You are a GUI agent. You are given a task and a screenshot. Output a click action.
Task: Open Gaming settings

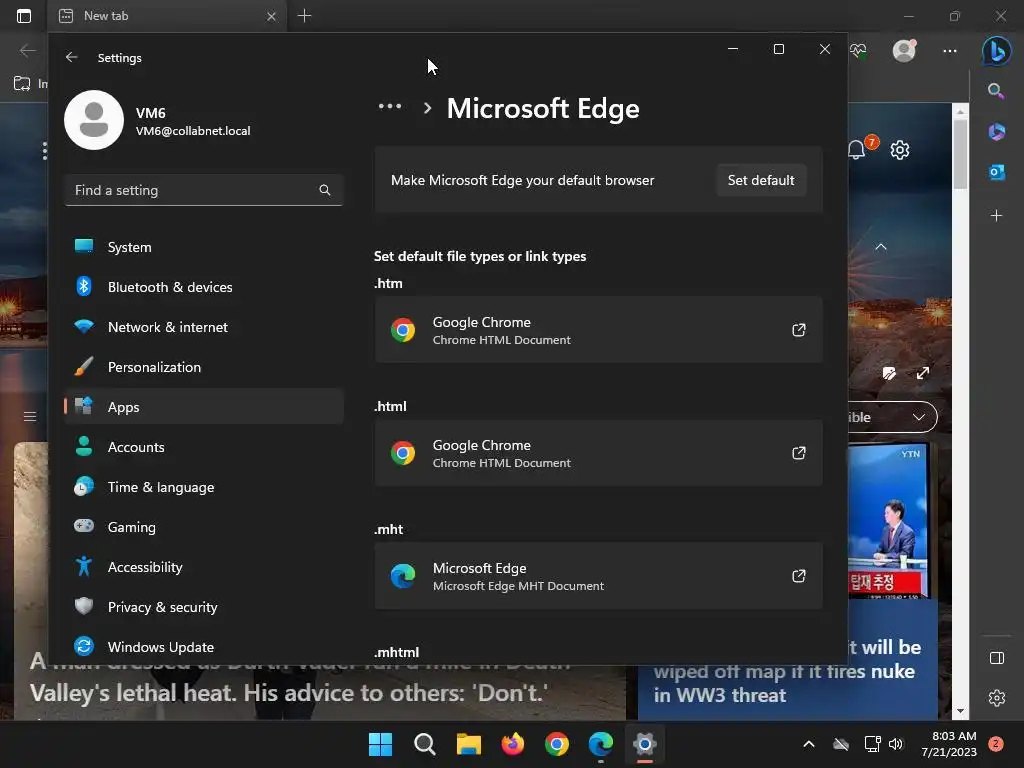(204, 527)
